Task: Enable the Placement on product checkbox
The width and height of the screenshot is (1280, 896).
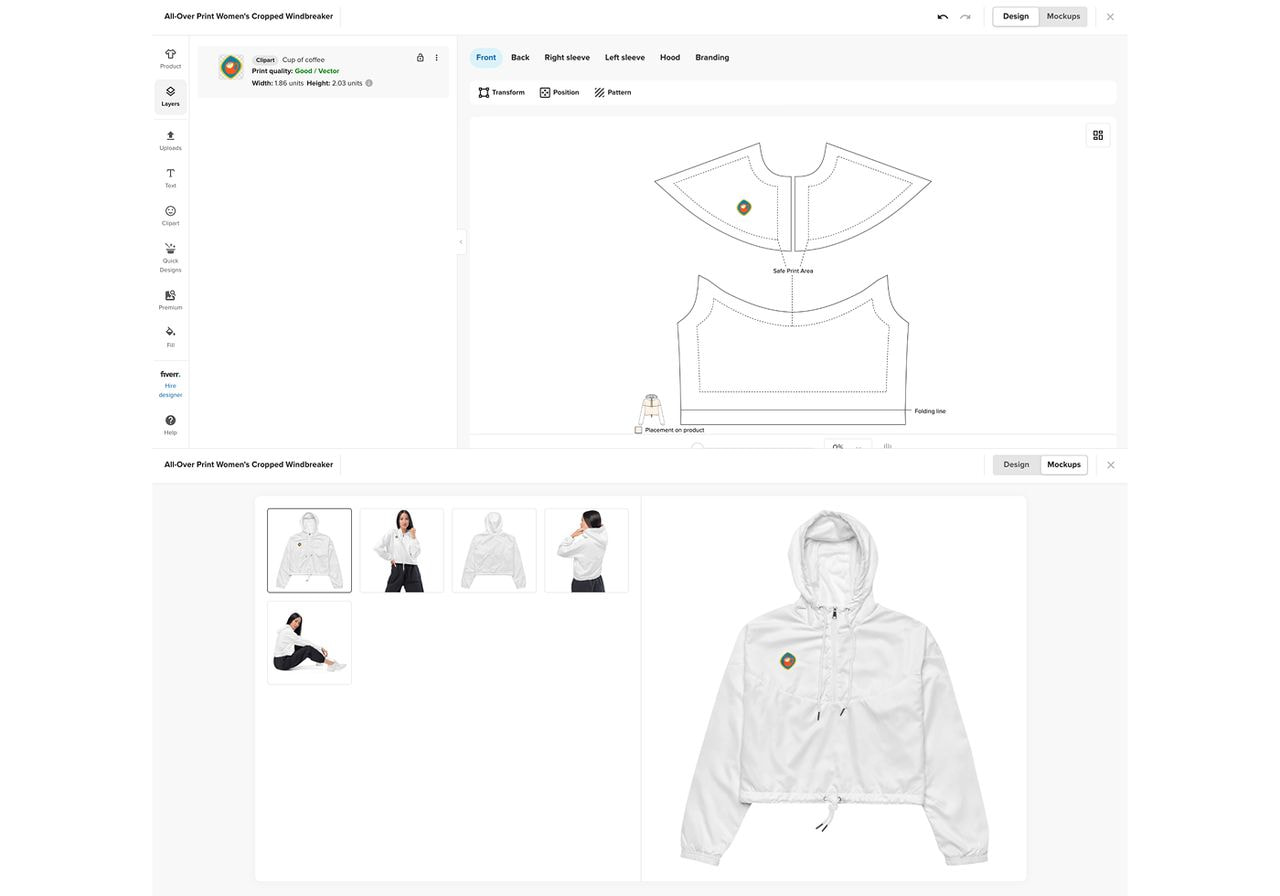Action: coord(637,429)
